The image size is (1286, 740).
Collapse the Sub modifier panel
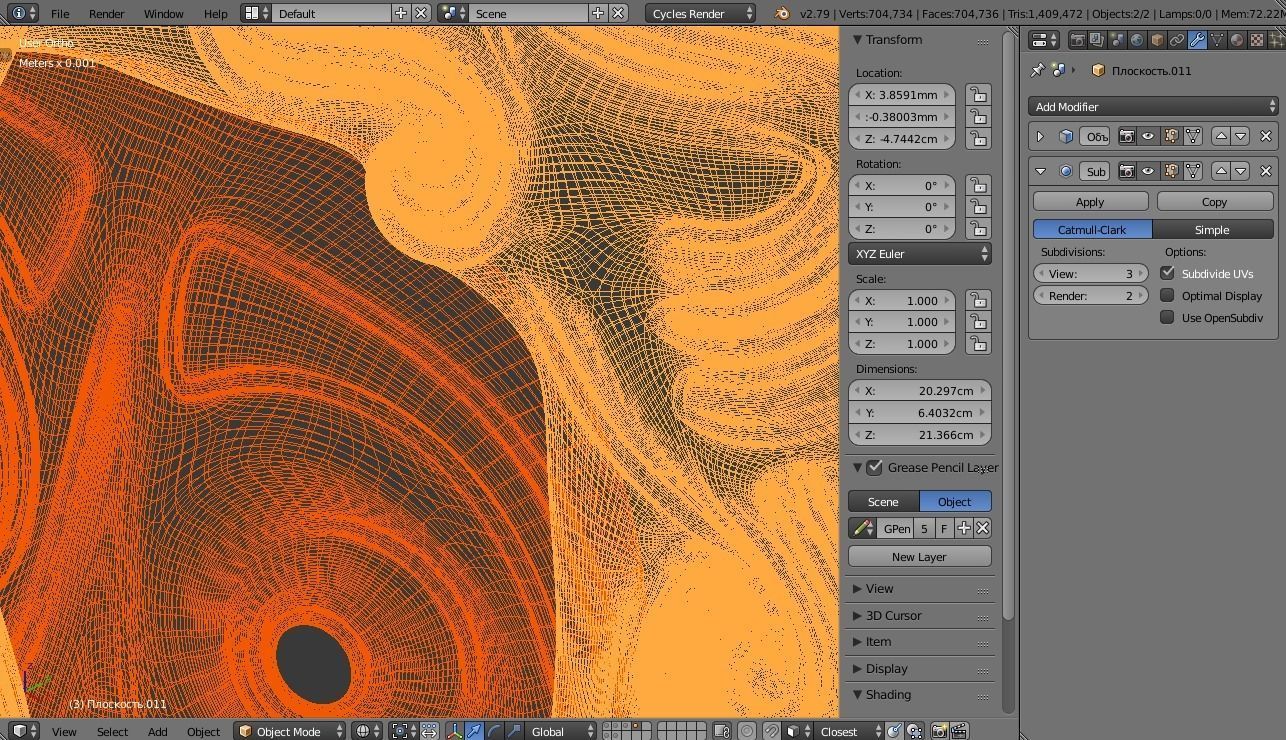[1040, 171]
